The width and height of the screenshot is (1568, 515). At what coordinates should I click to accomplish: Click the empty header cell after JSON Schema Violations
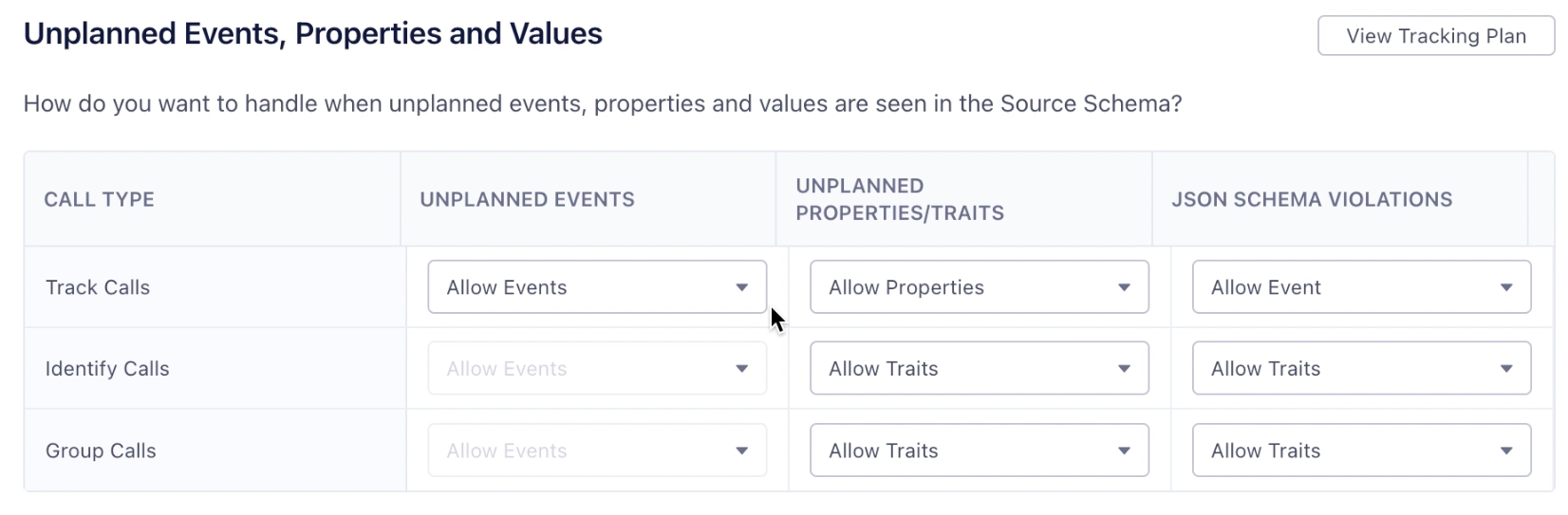tap(1540, 199)
